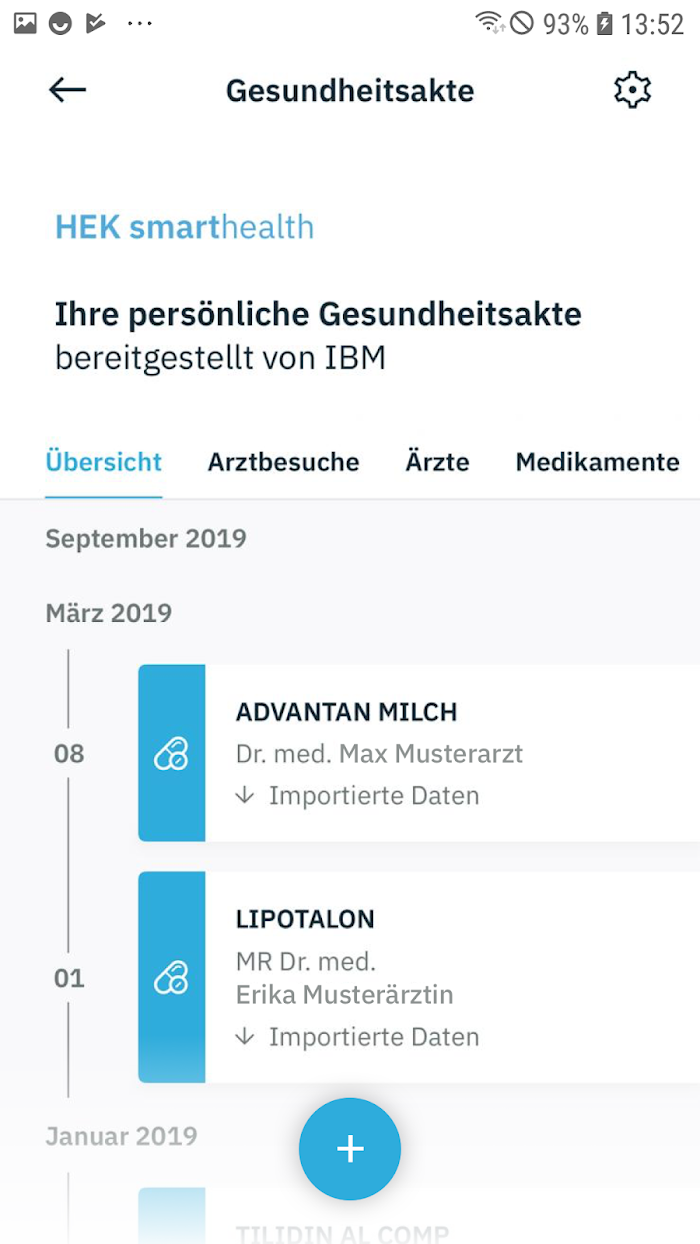Select the März 2019 month header
This screenshot has width=700, height=1244.
(109, 612)
